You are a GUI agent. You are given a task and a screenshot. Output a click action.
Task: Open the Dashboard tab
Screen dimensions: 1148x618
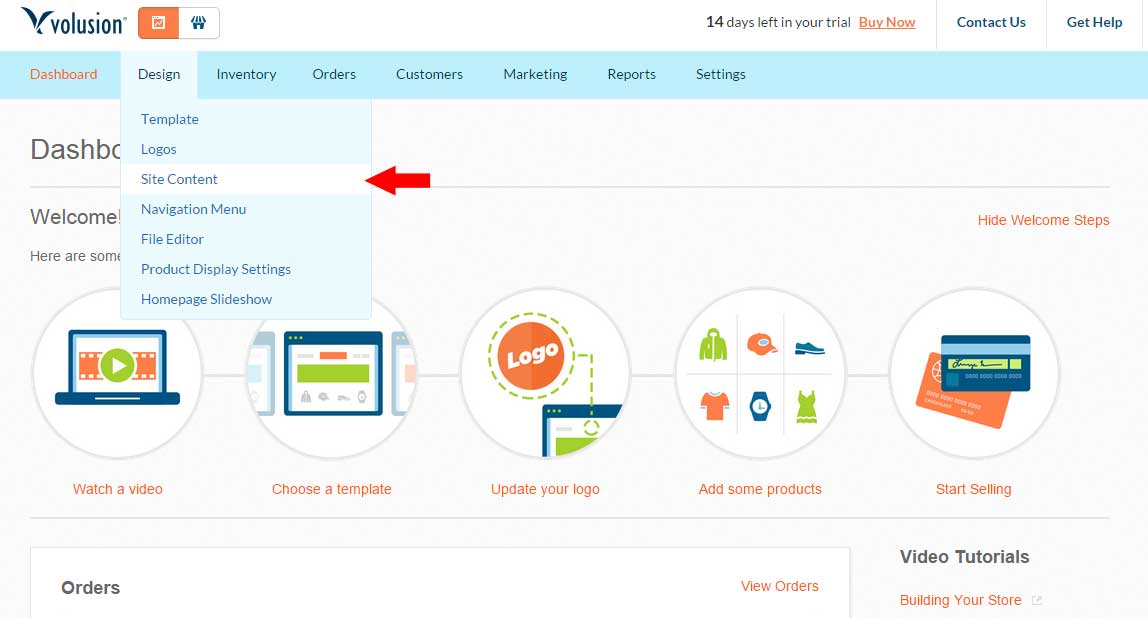(x=64, y=74)
